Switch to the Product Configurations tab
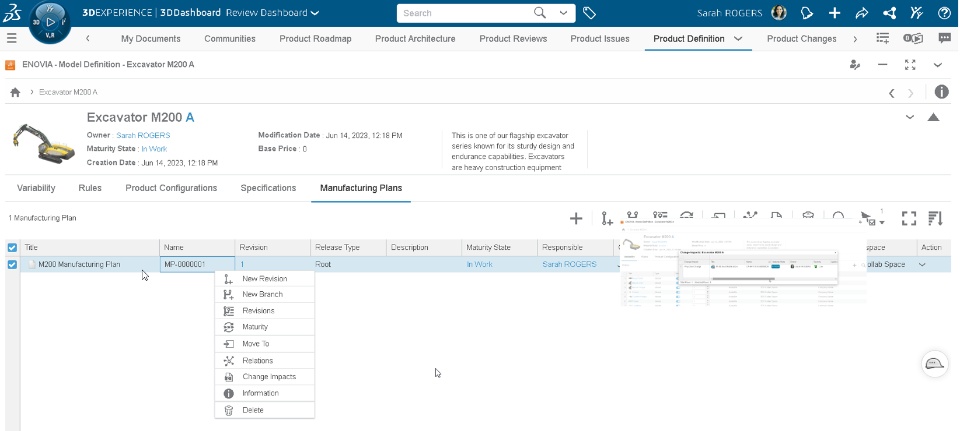The image size is (960, 431). (x=171, y=188)
